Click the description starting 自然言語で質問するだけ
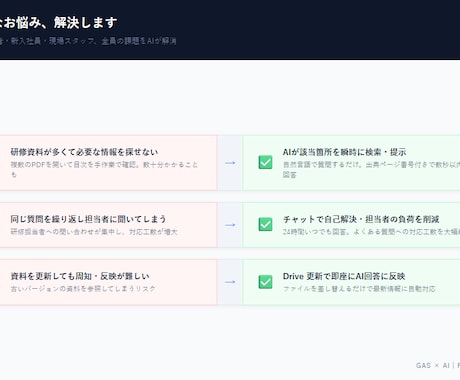 coord(371,169)
